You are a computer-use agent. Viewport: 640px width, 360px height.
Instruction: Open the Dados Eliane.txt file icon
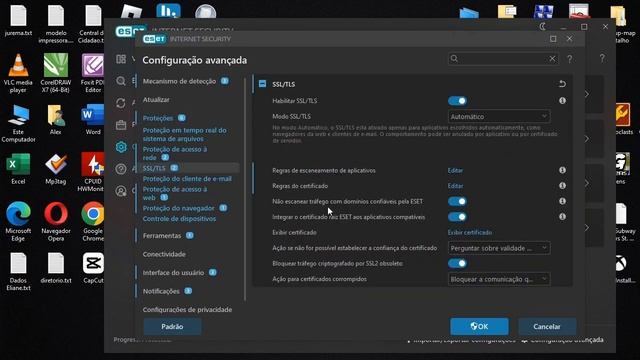(x=18, y=271)
